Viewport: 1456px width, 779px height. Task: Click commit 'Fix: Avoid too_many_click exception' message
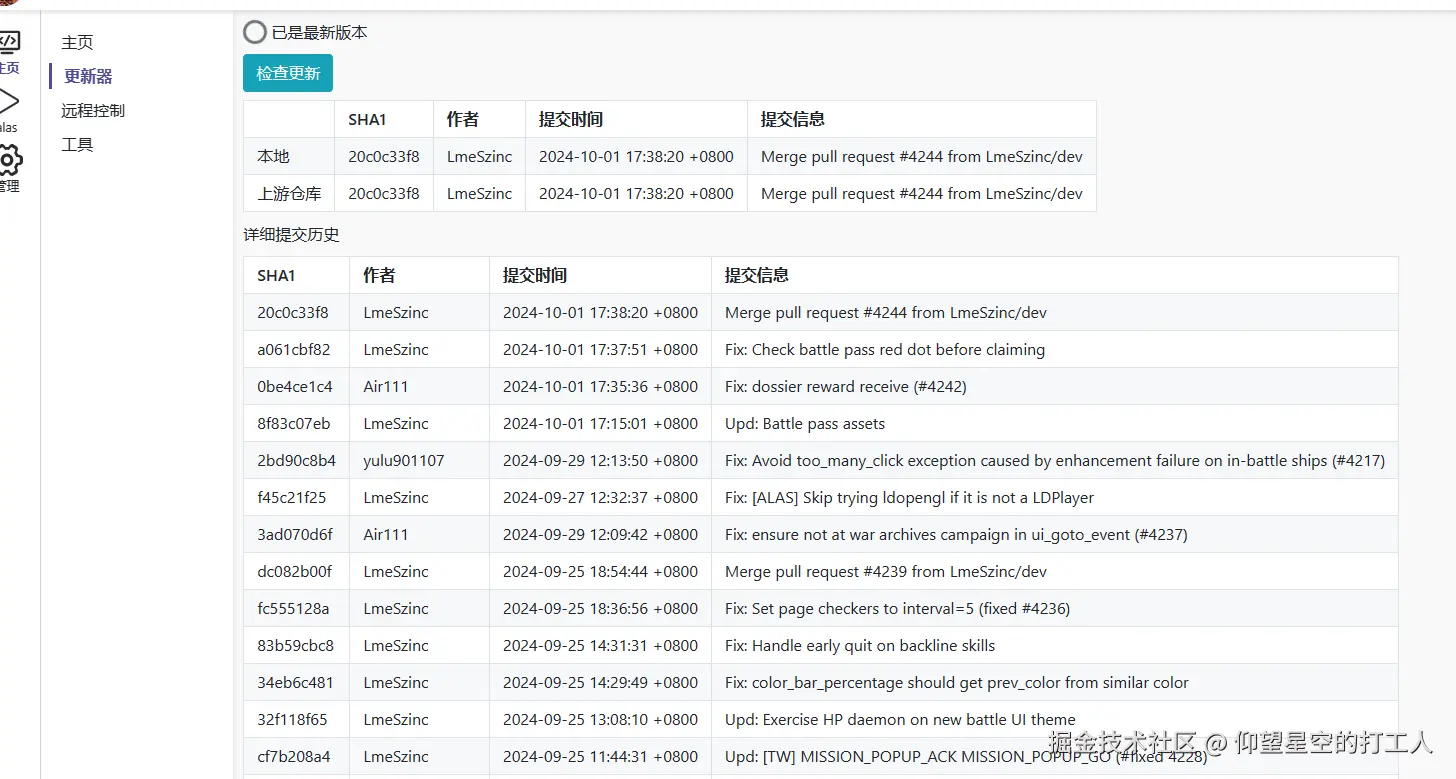(1055, 460)
